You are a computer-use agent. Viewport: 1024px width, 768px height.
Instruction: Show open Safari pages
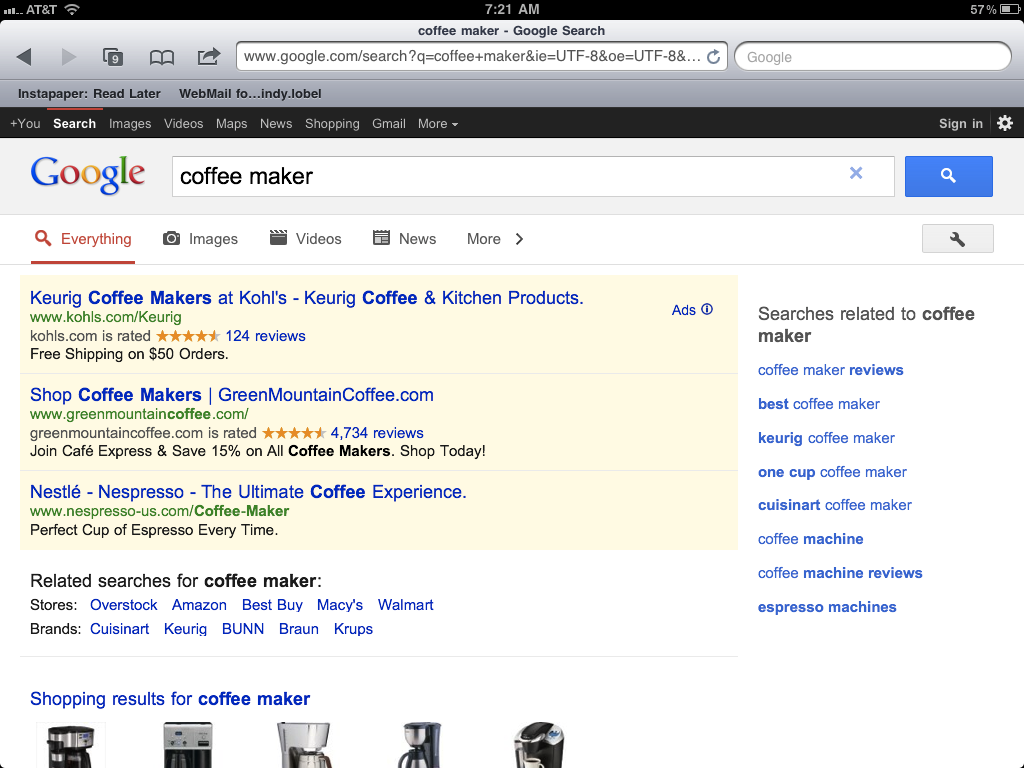[x=113, y=58]
